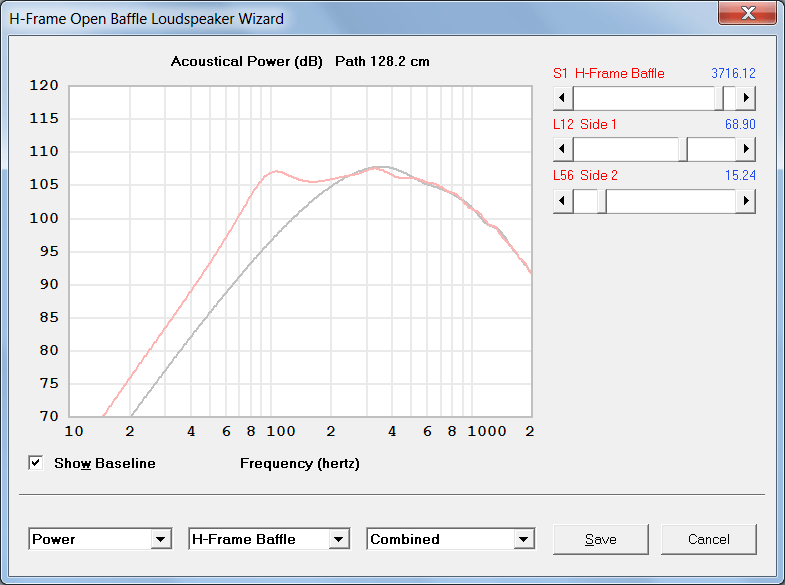Click the L56 Side 2 value 15.24
The width and height of the screenshot is (785, 585).
pos(740,175)
